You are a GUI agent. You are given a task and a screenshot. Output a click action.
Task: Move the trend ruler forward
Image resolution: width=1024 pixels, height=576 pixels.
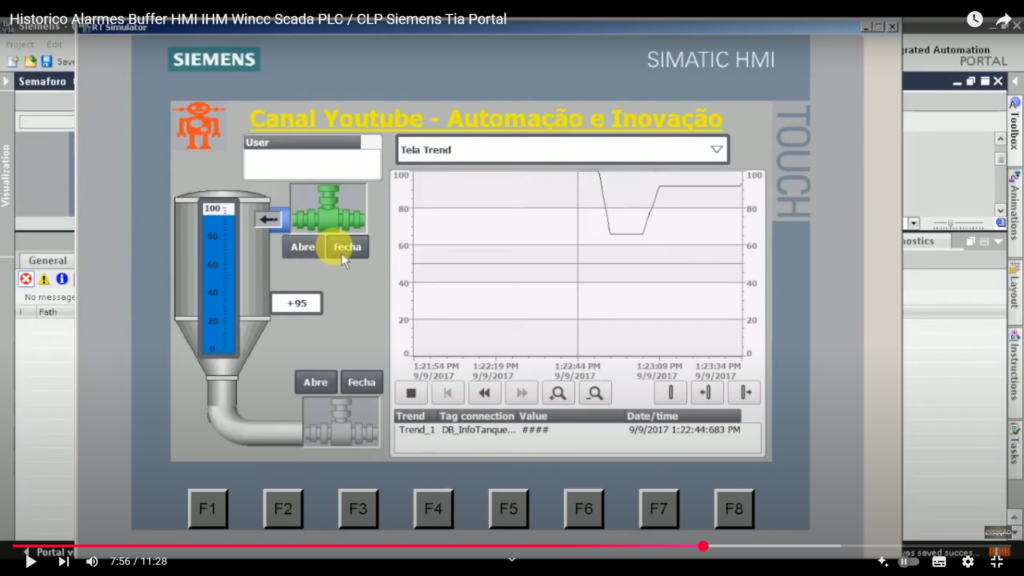(x=744, y=392)
